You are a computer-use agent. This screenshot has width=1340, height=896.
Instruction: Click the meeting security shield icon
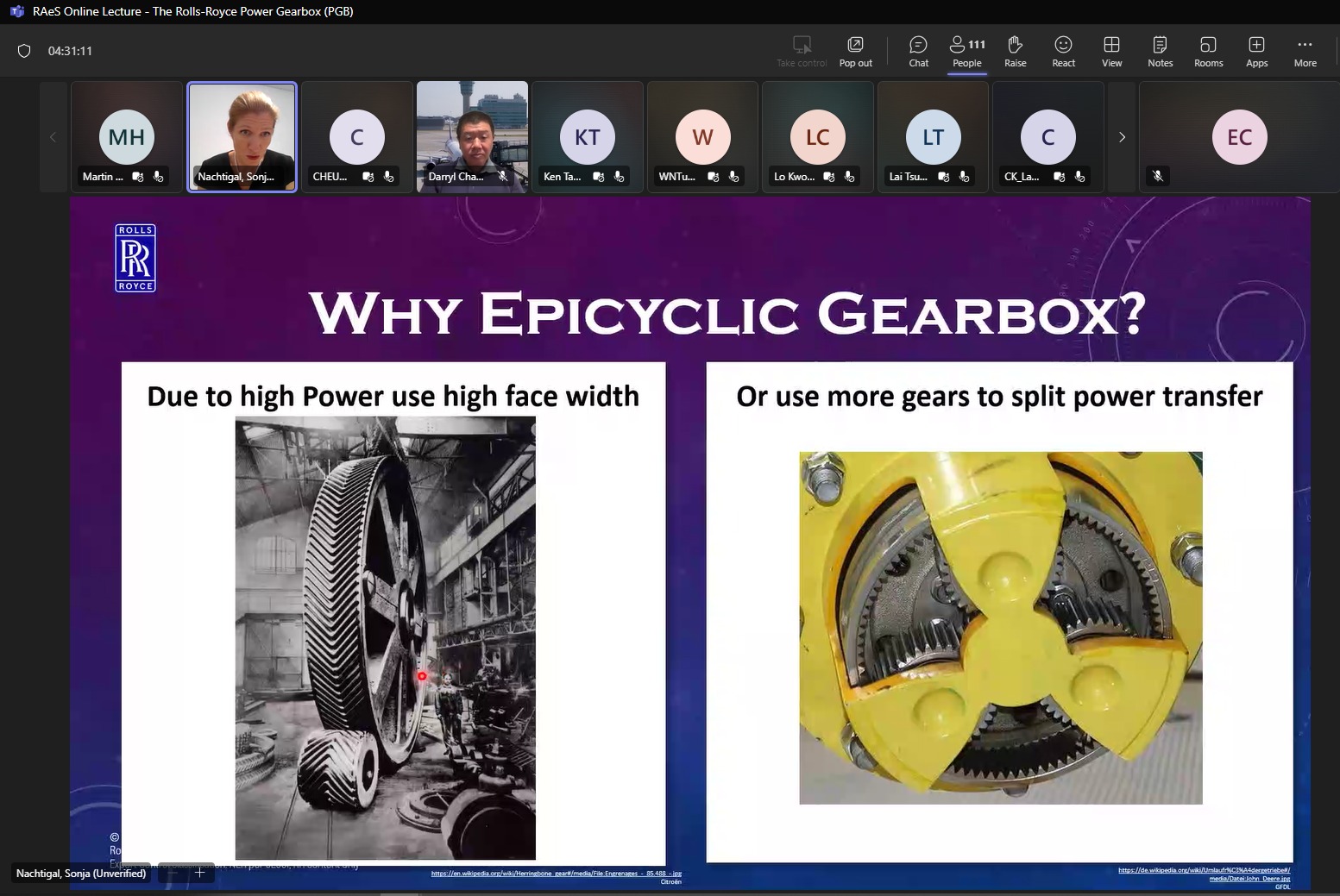24,51
